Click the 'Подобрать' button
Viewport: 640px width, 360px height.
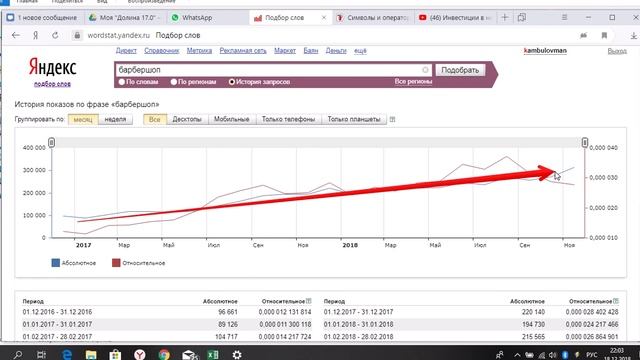(x=460, y=70)
